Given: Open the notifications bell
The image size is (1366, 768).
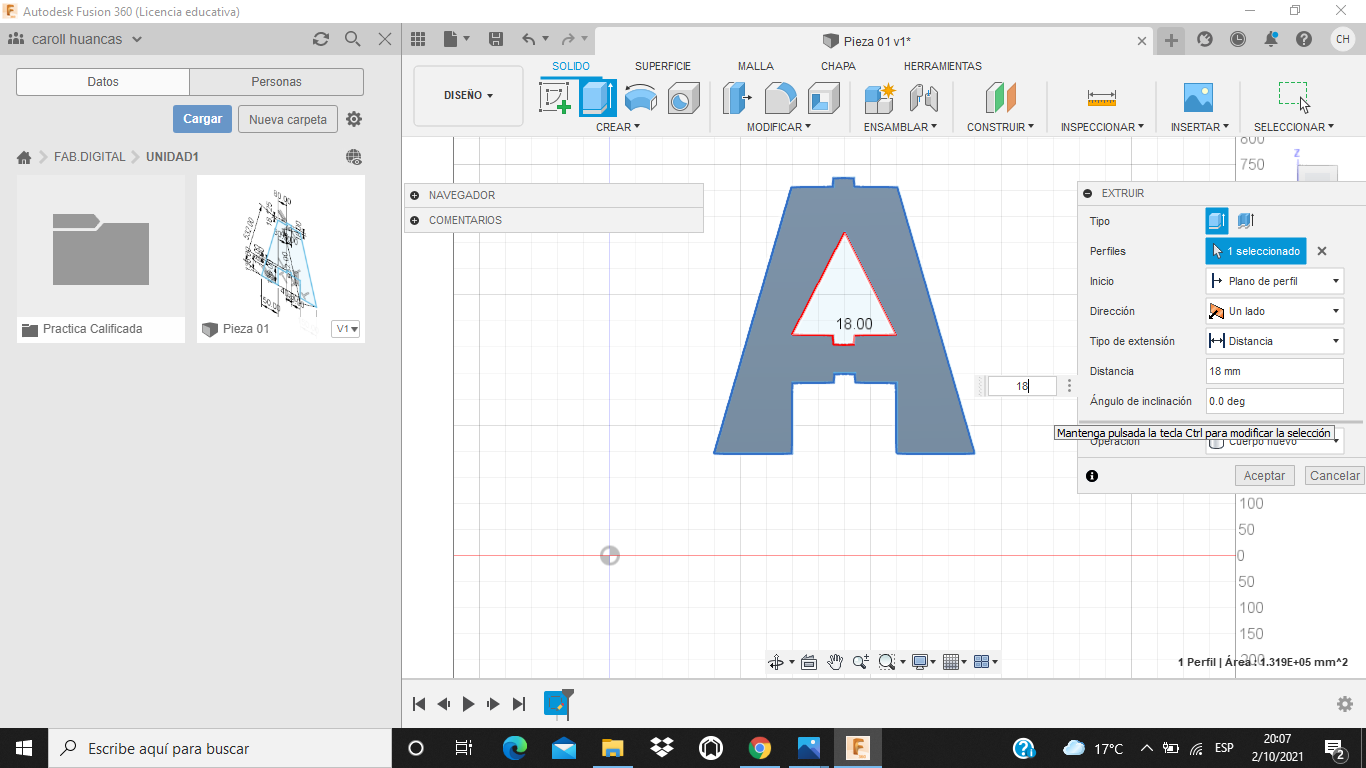Looking at the screenshot, I should [x=1271, y=39].
